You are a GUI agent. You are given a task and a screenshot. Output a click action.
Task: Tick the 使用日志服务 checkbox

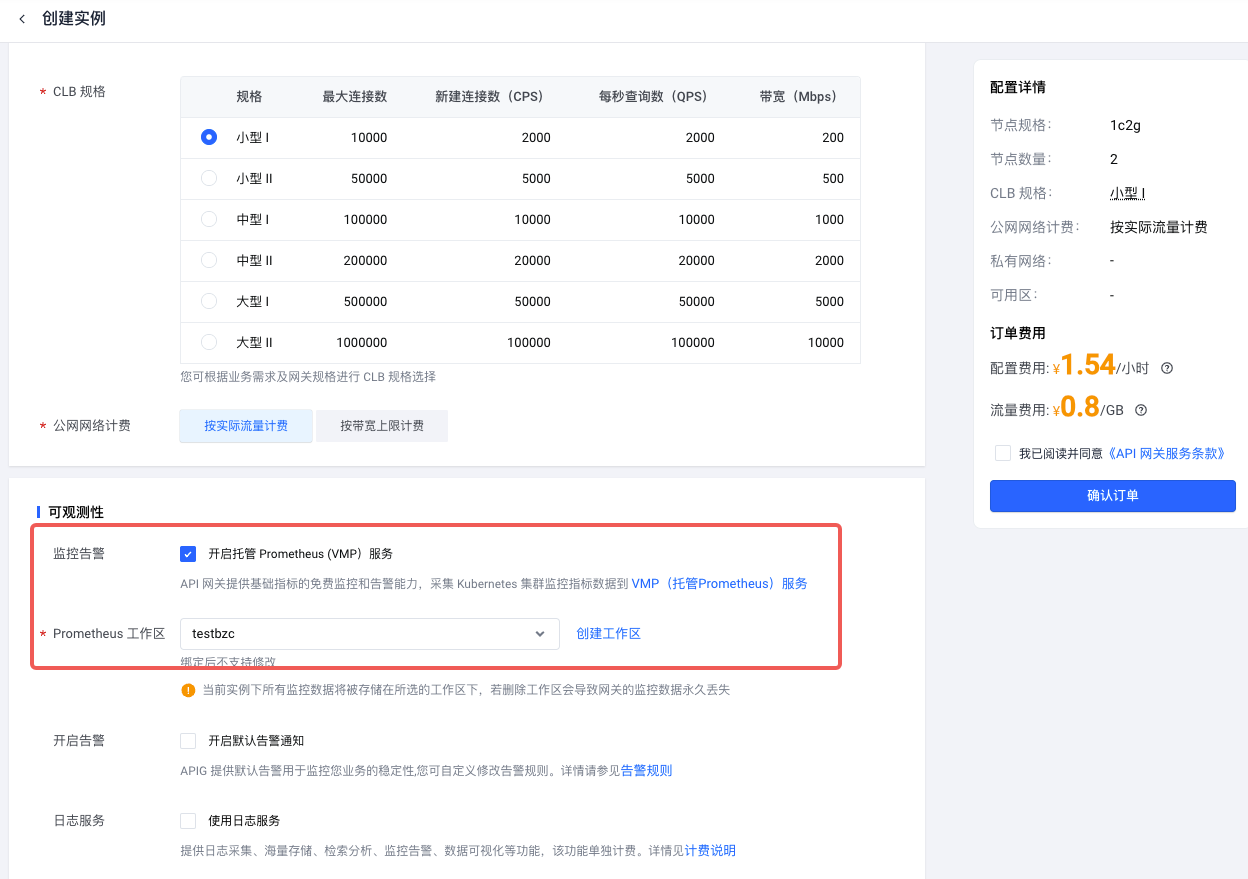(188, 821)
